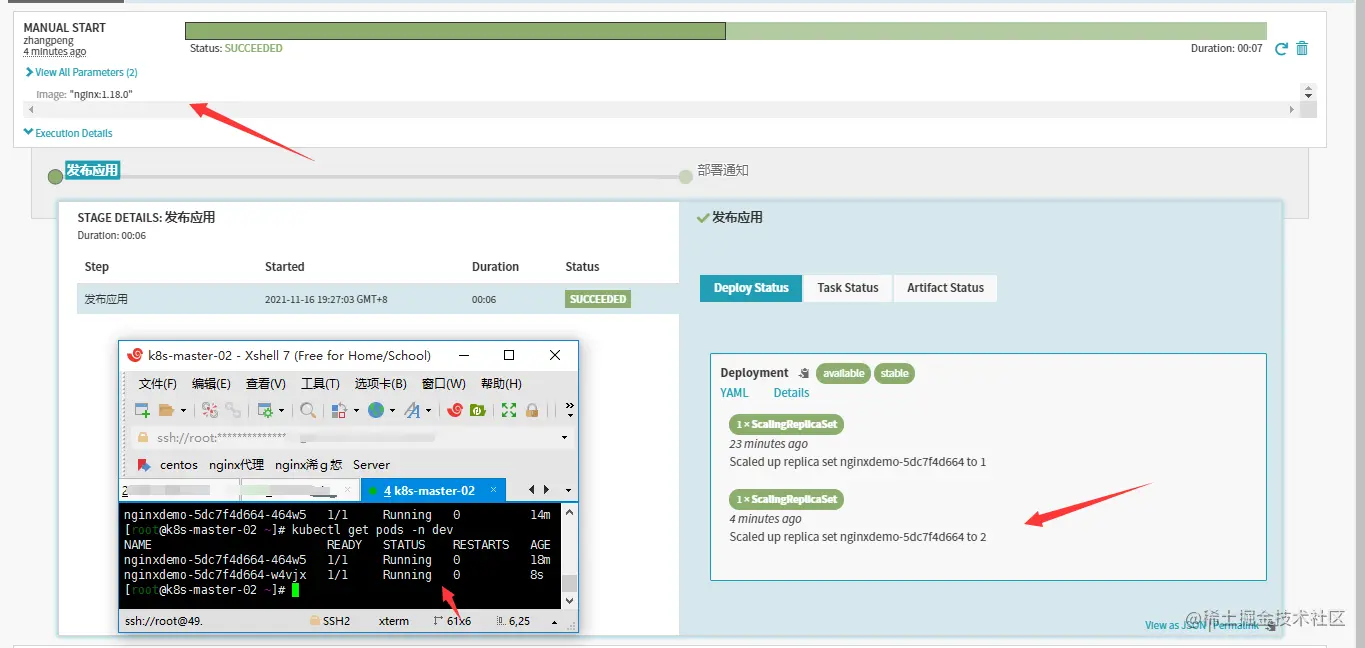Open the session Properties gear icon in Xshell

[265, 410]
